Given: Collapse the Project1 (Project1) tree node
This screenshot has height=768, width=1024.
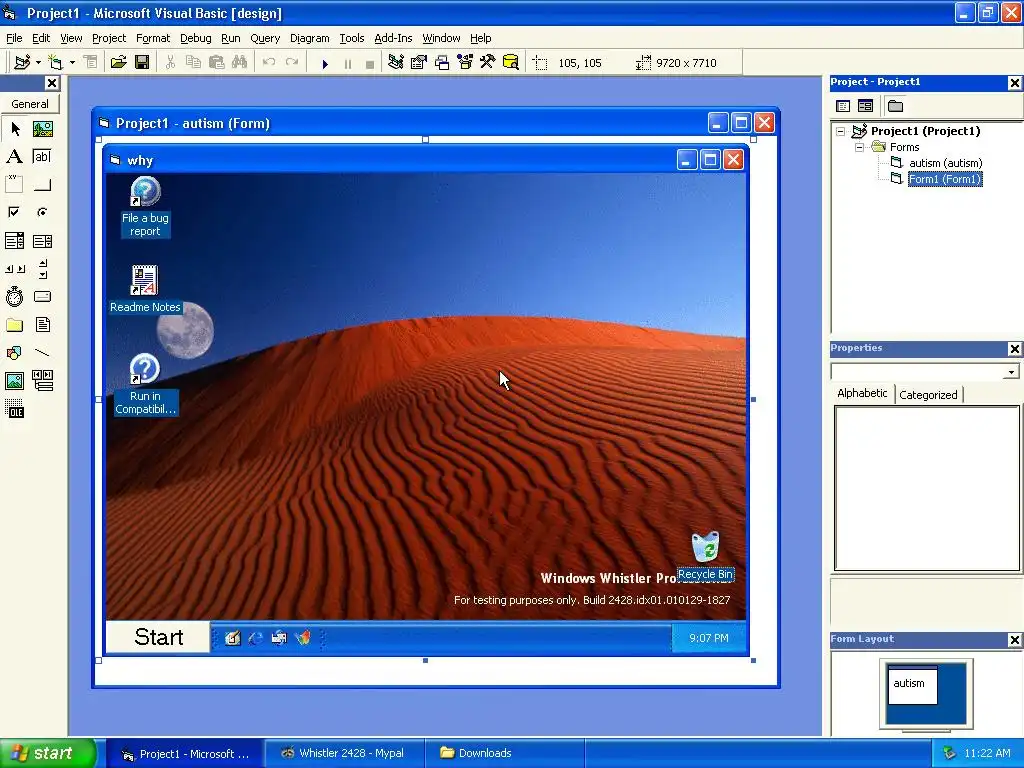Looking at the screenshot, I should pos(840,131).
